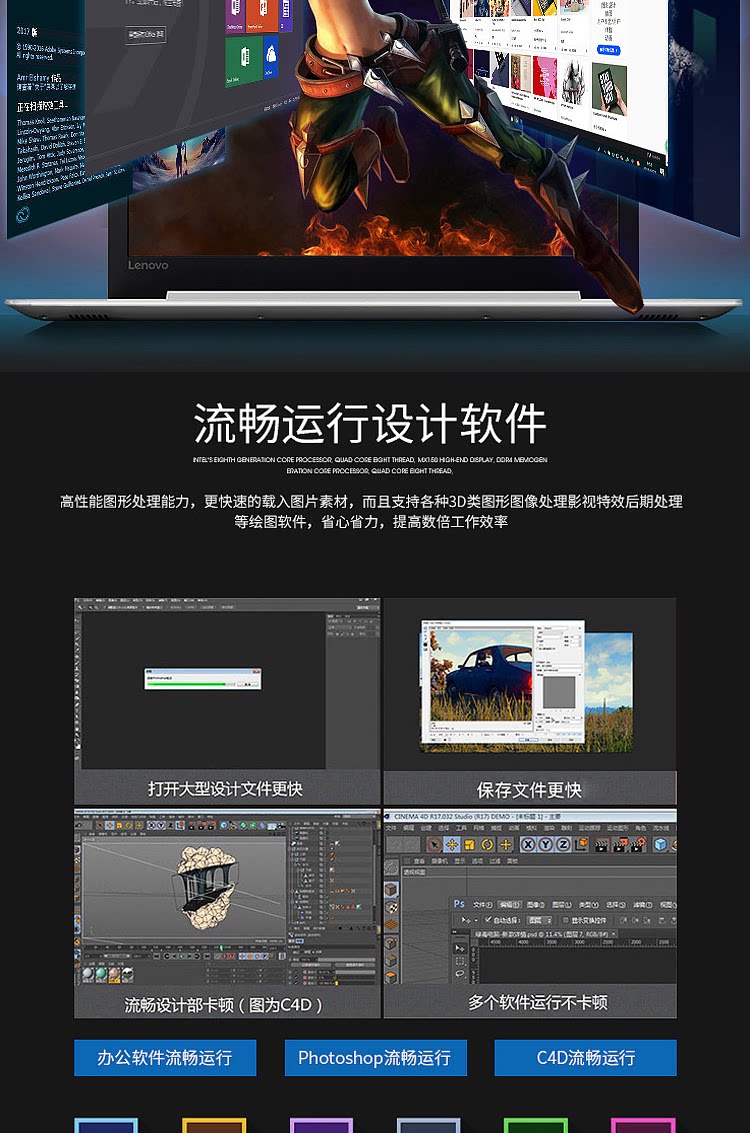Screen dimensions: 750x1133
Task: Click the green timeline playhead marker in C4D
Action: click(221, 947)
